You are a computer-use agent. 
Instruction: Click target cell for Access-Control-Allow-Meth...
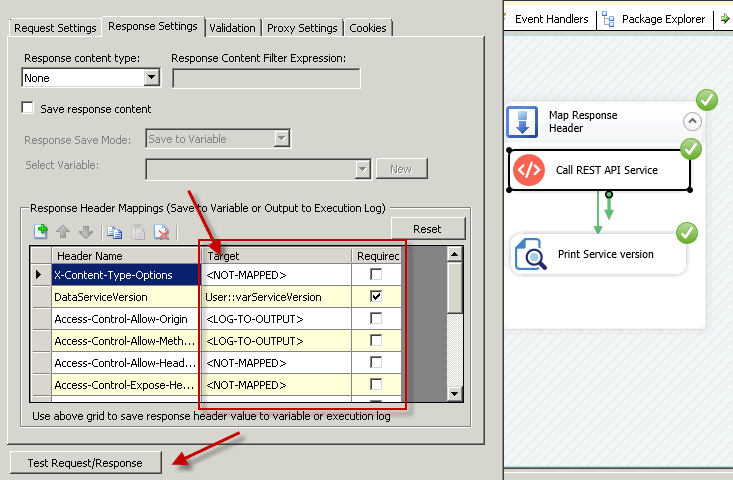coord(276,341)
